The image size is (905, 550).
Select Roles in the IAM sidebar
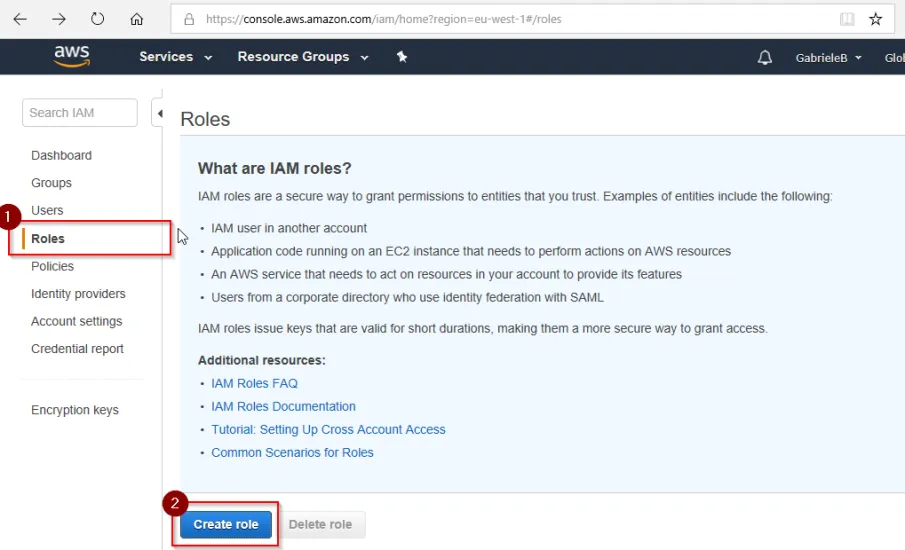(48, 238)
